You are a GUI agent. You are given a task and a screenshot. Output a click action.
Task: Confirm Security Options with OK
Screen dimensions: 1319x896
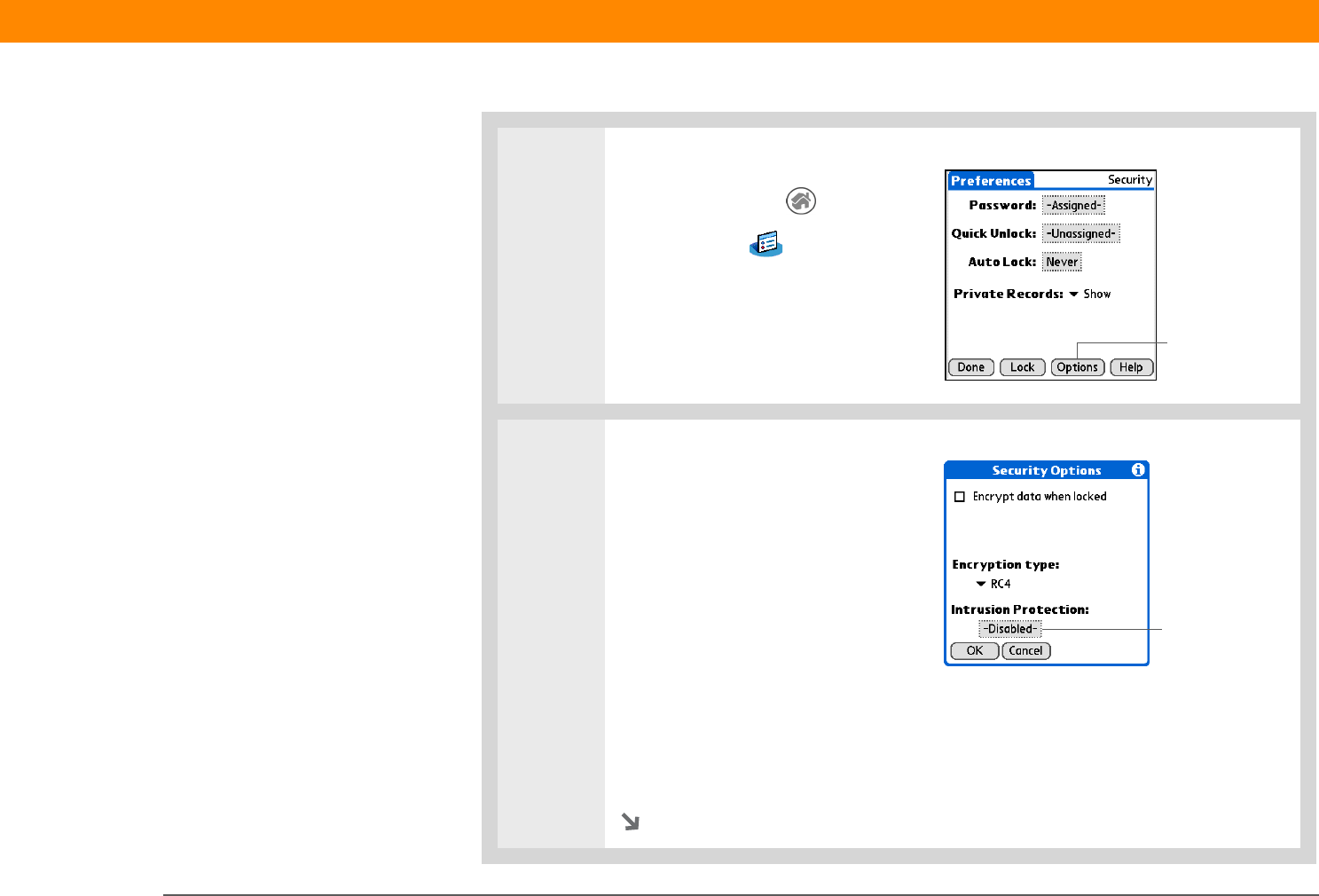coord(975,651)
